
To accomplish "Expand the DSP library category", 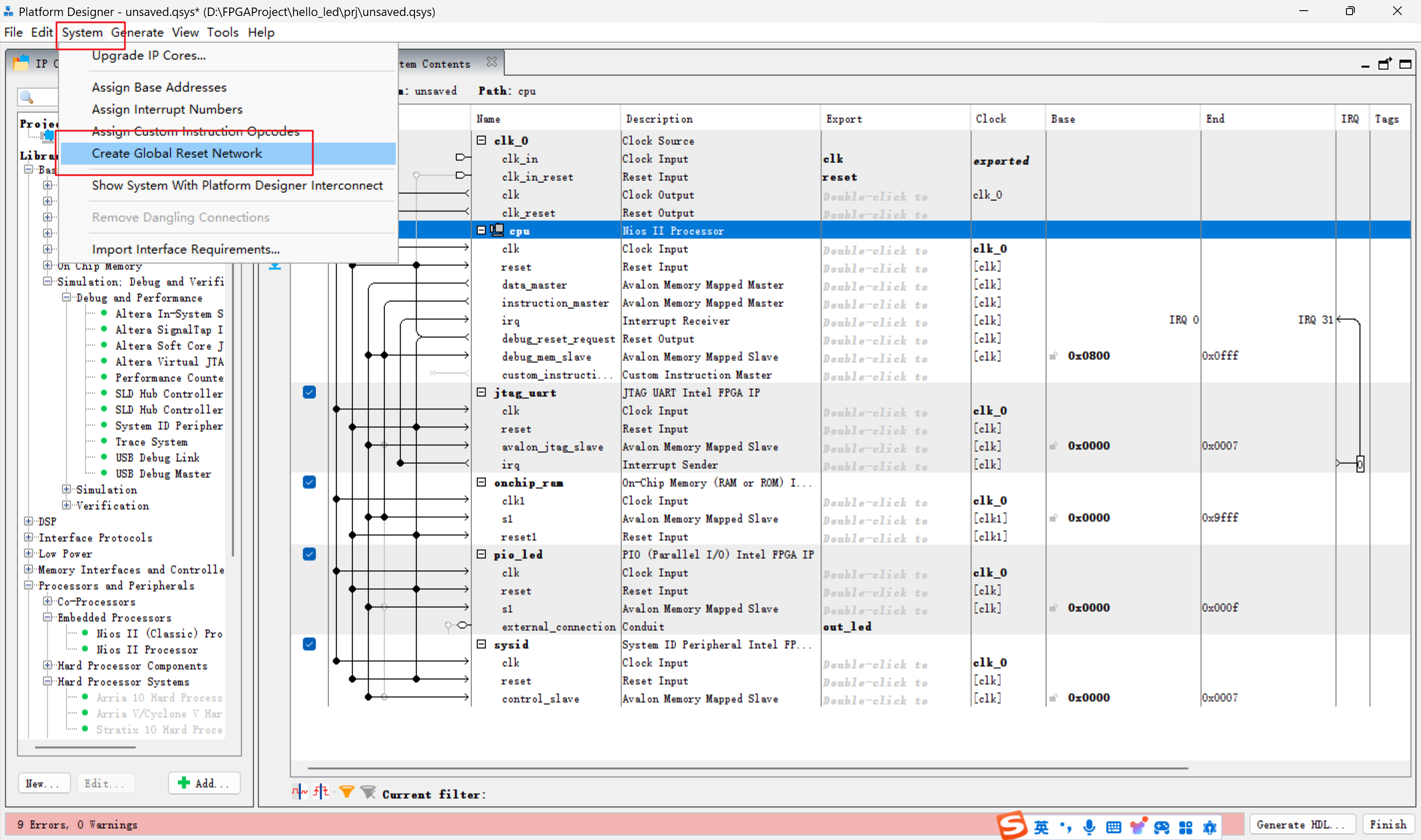I will pyautogui.click(x=28, y=522).
